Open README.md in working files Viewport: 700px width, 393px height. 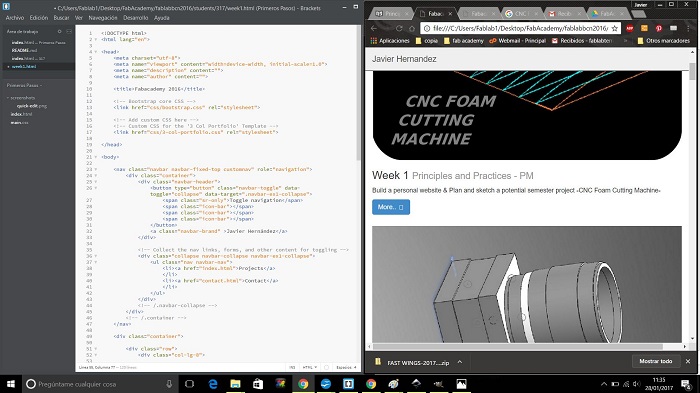(25, 50)
